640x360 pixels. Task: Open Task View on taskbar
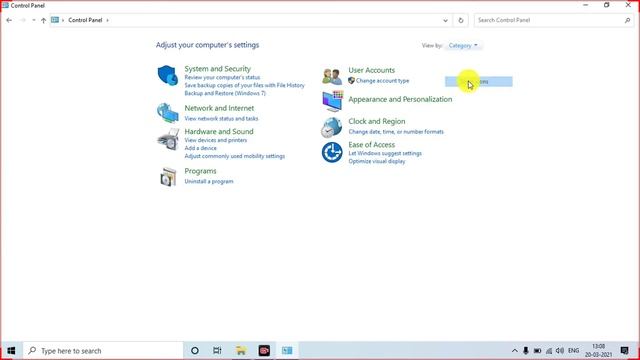[x=217, y=351]
